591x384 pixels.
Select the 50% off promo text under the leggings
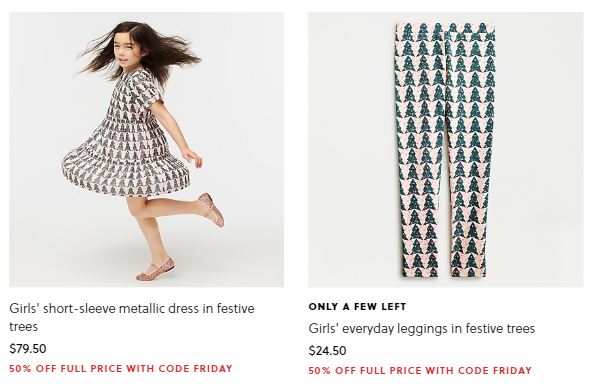pyautogui.click(x=420, y=370)
